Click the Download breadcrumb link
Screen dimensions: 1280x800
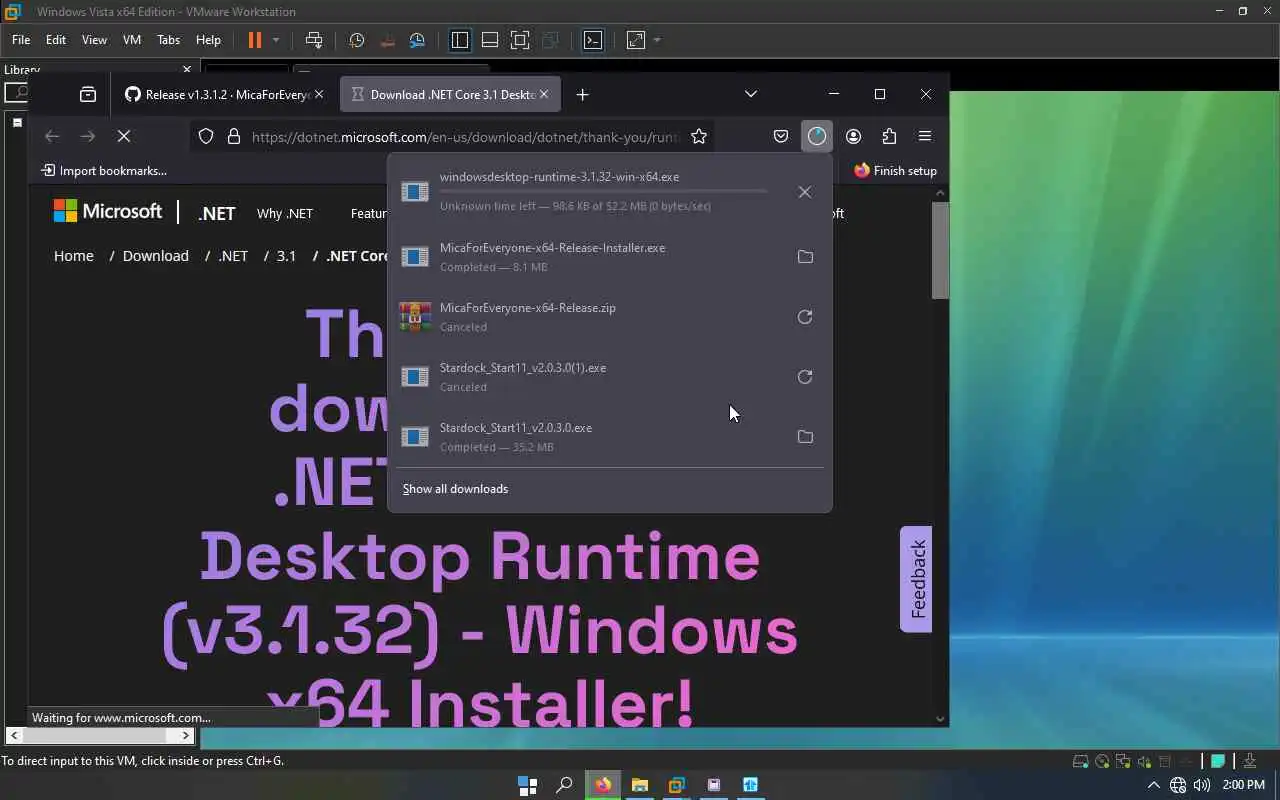pos(156,256)
